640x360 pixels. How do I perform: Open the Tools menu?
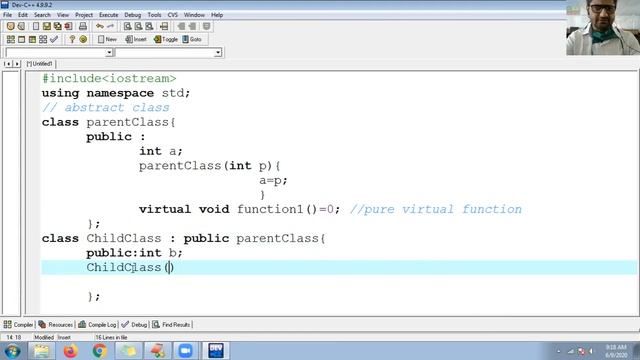154,15
